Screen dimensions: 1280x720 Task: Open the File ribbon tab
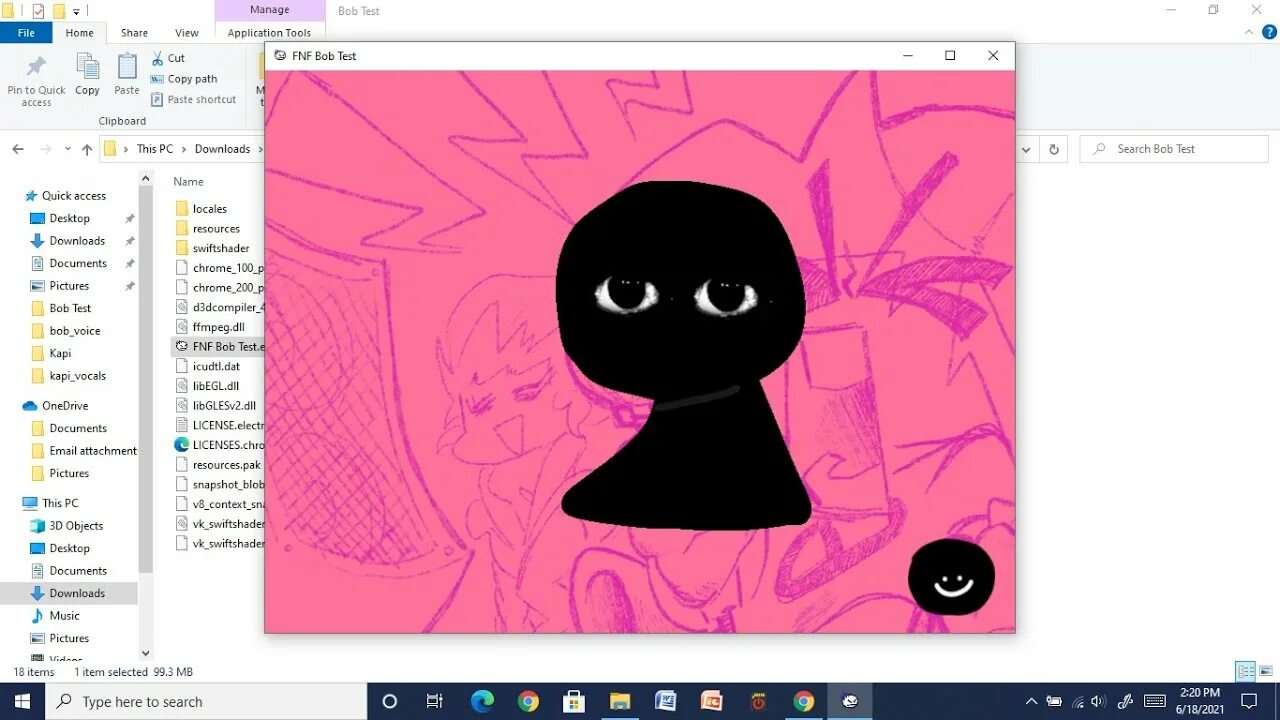point(26,33)
